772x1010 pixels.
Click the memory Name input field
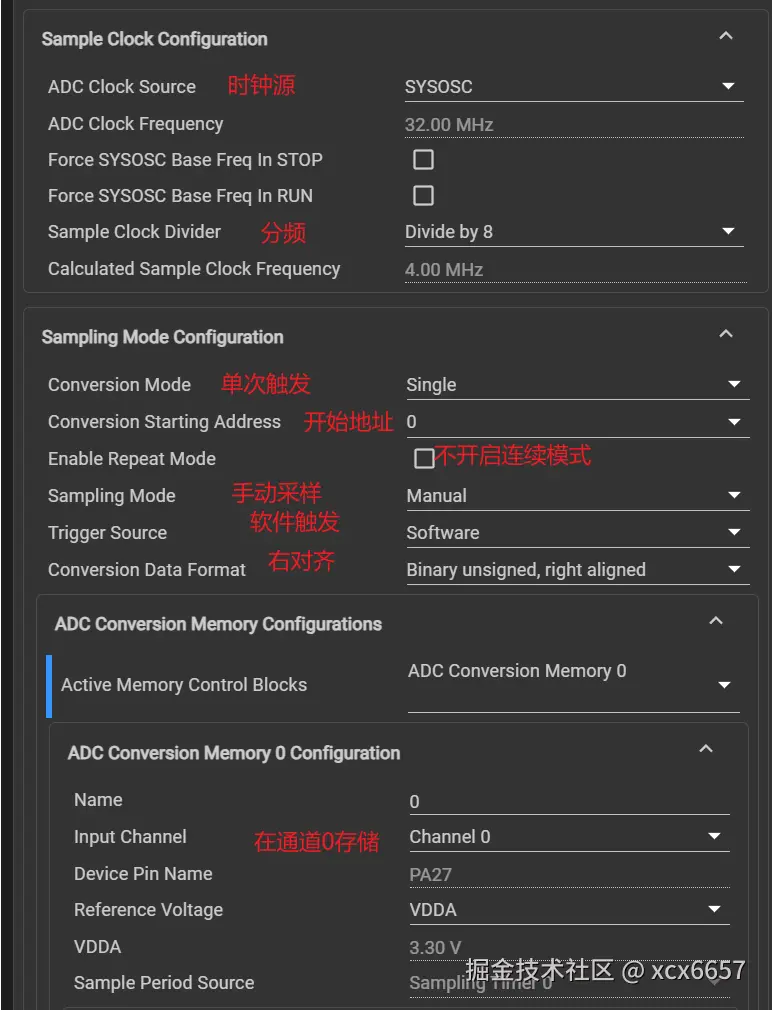pos(568,802)
